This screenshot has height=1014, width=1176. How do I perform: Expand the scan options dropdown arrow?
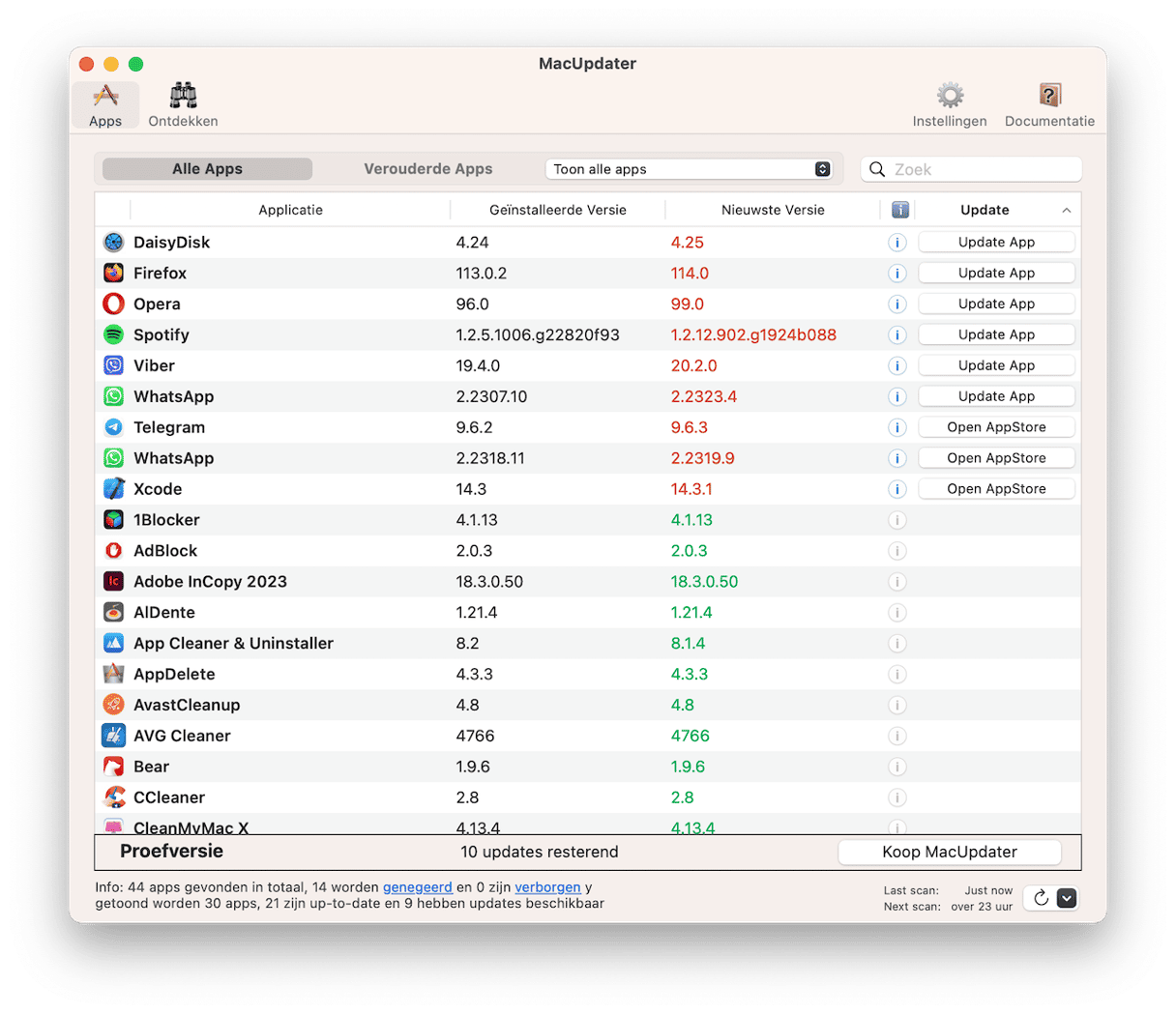[x=1067, y=898]
